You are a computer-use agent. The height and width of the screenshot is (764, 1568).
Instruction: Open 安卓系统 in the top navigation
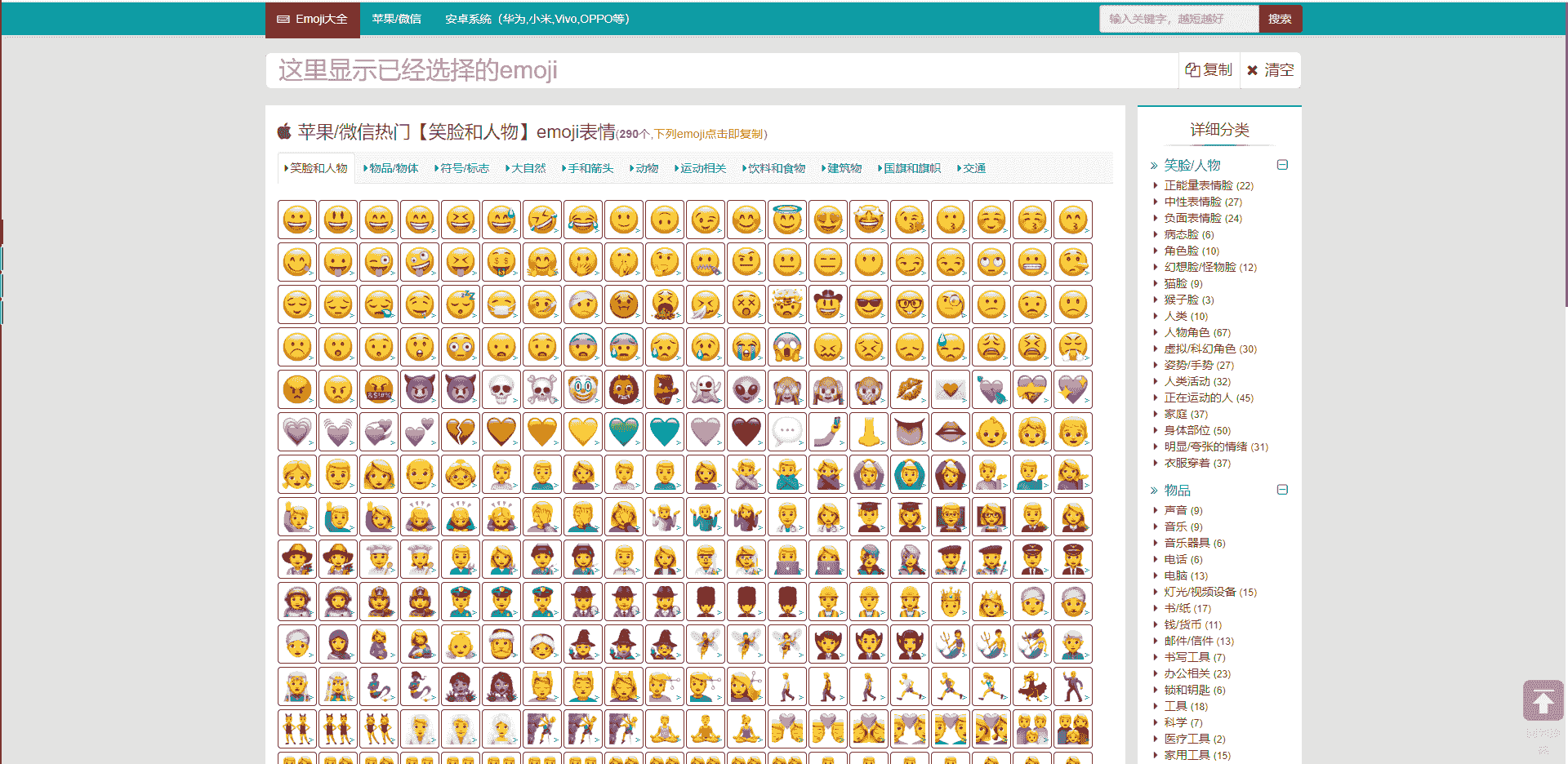click(537, 19)
